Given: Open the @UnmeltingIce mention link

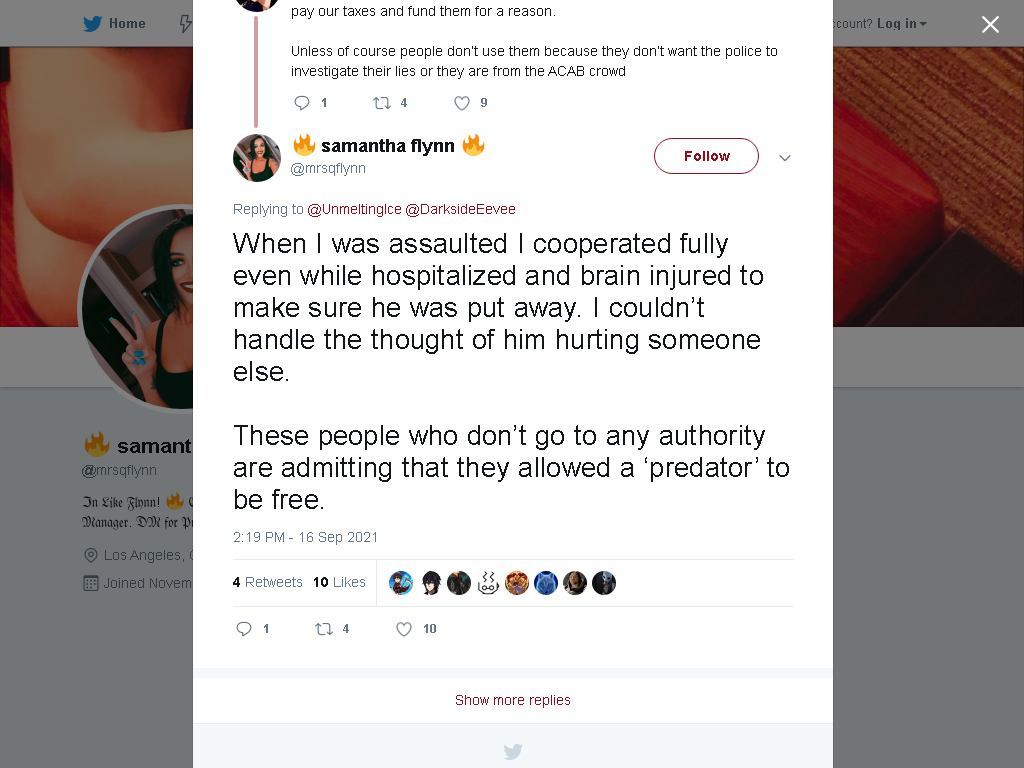Looking at the screenshot, I should pos(354,209).
